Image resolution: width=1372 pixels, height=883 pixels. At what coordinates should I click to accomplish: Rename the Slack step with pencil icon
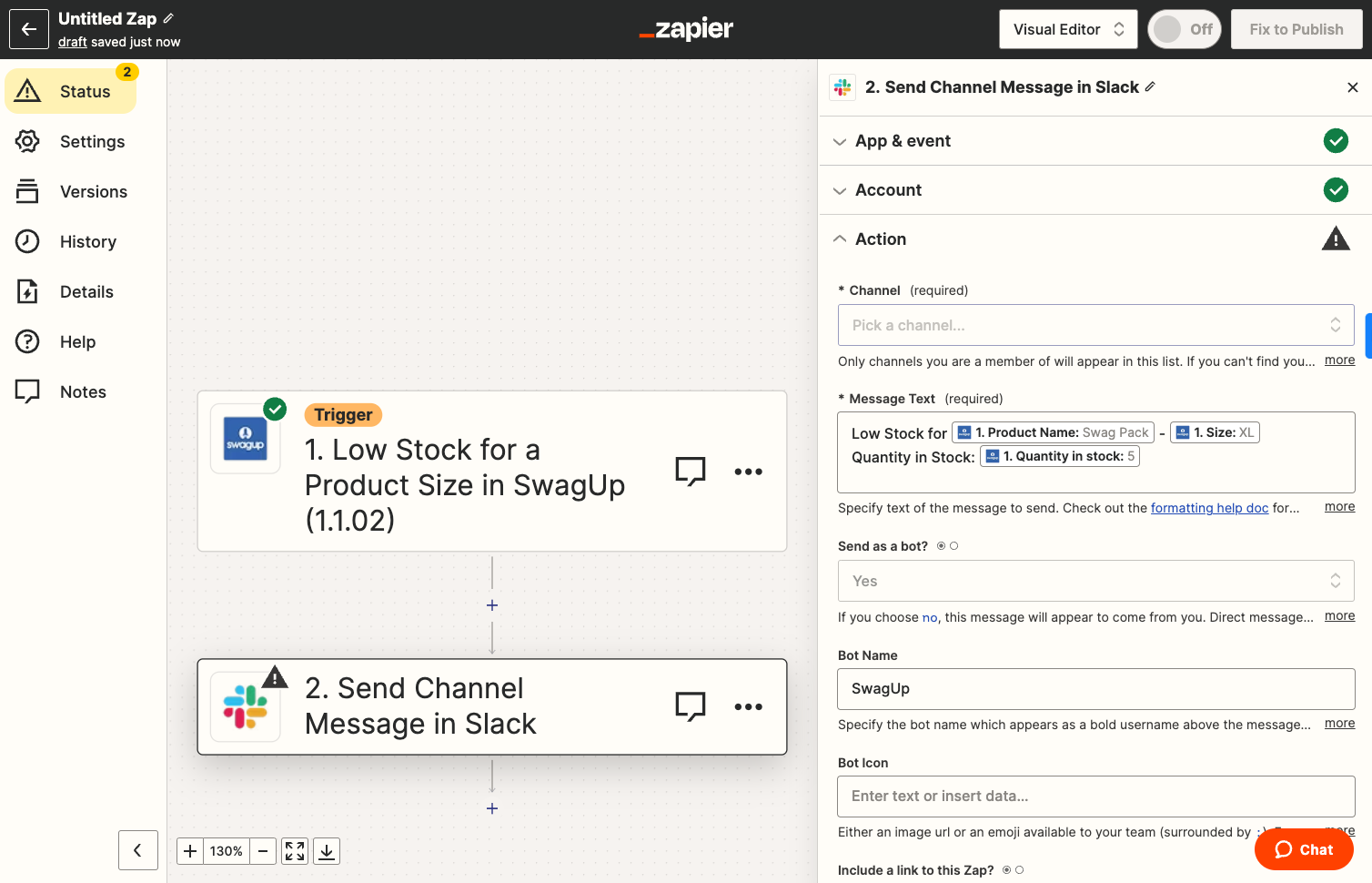(x=1150, y=86)
